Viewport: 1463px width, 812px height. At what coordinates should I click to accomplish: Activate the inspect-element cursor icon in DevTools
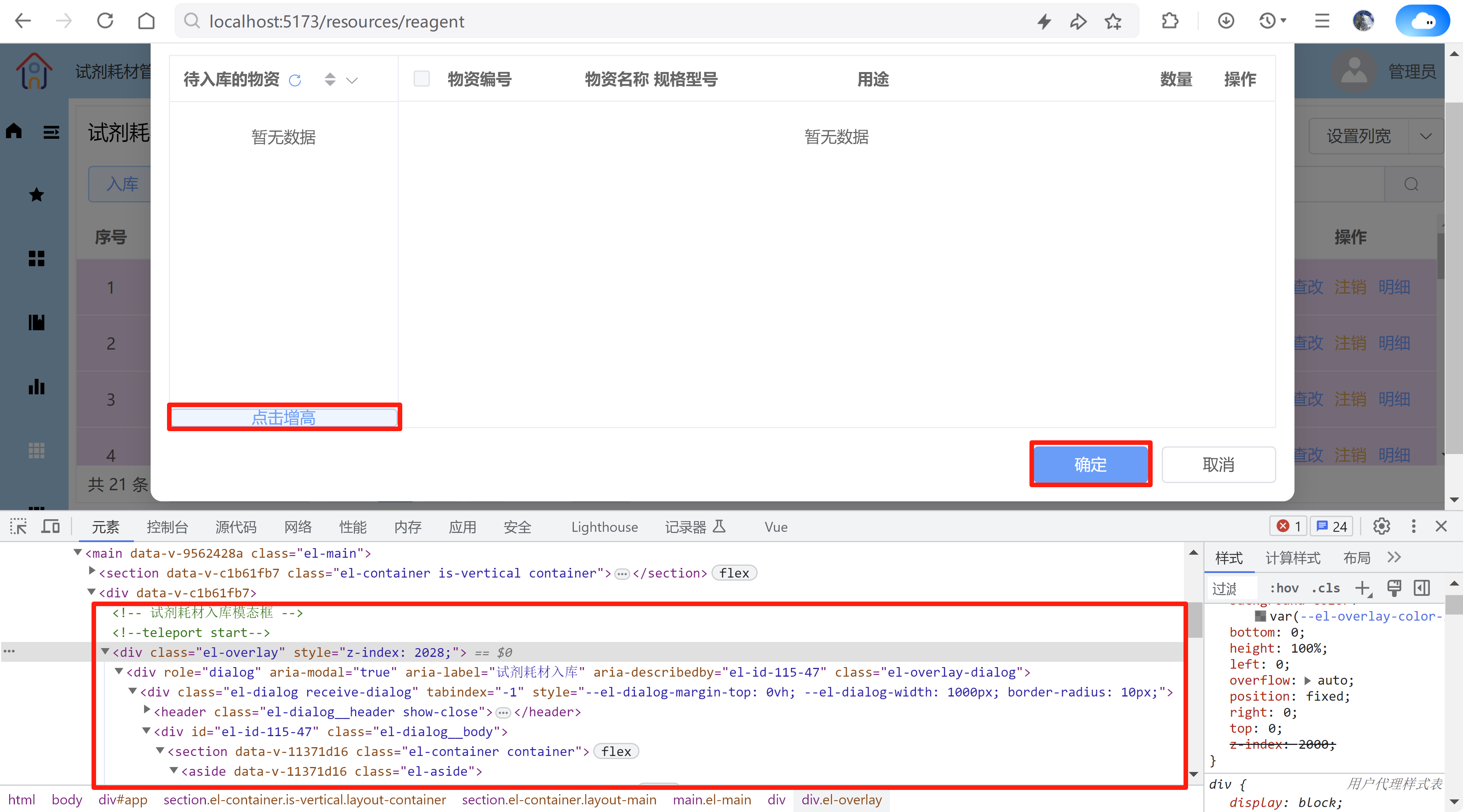click(18, 526)
